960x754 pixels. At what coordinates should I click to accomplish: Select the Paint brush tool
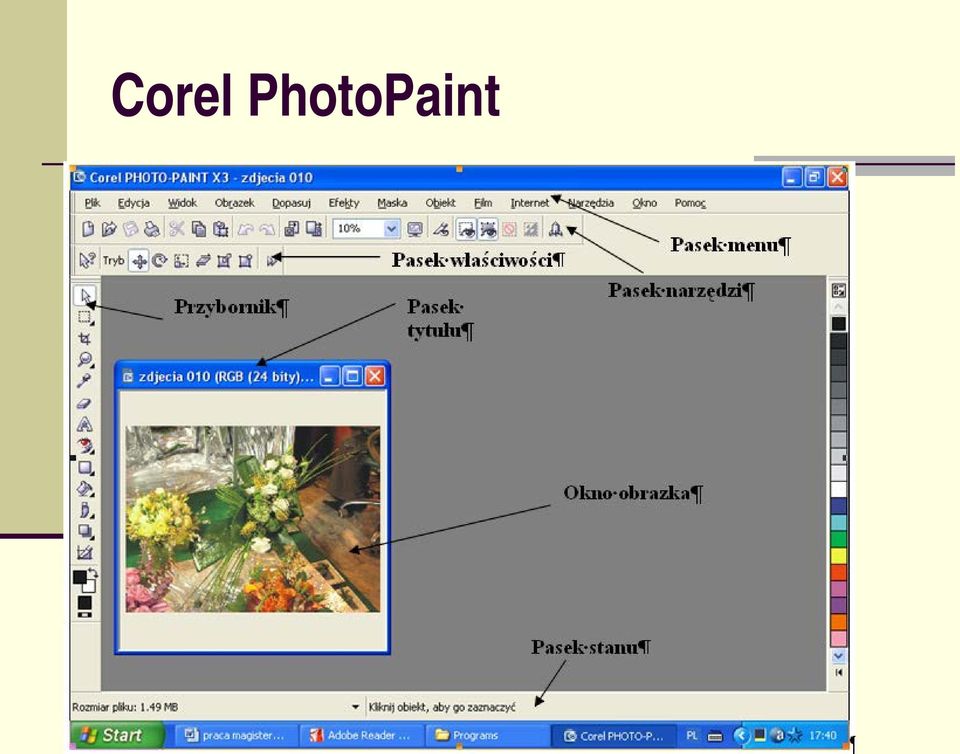click(x=85, y=510)
